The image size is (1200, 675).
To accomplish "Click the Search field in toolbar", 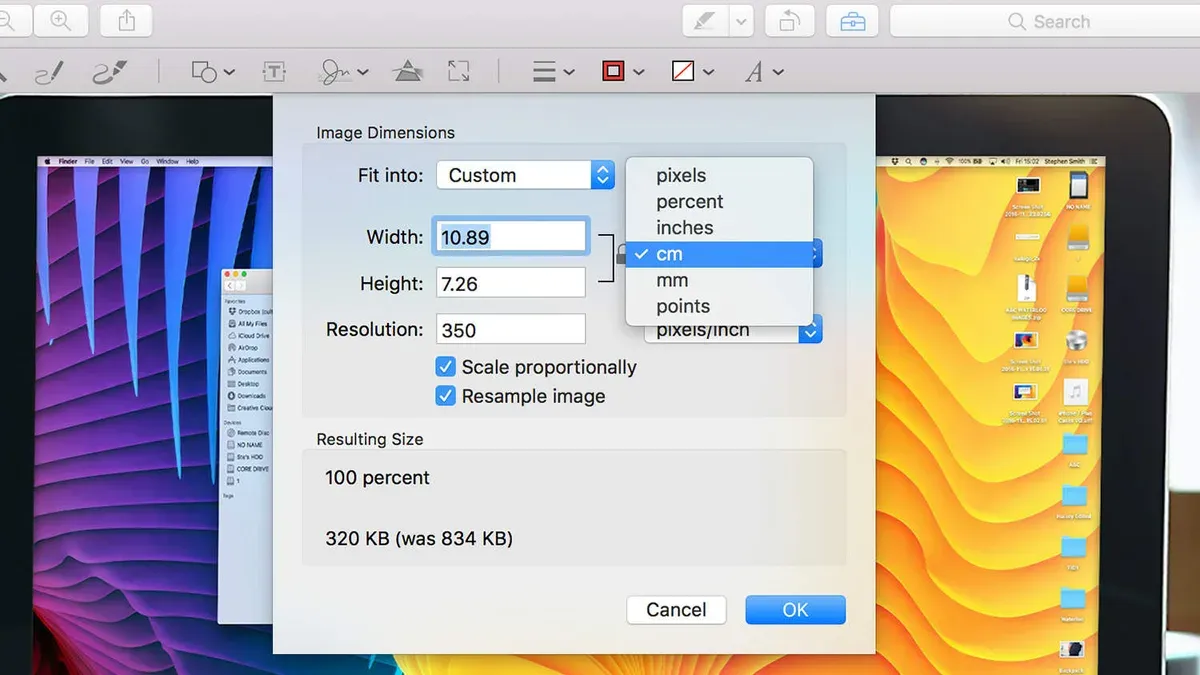I will 1045,21.
